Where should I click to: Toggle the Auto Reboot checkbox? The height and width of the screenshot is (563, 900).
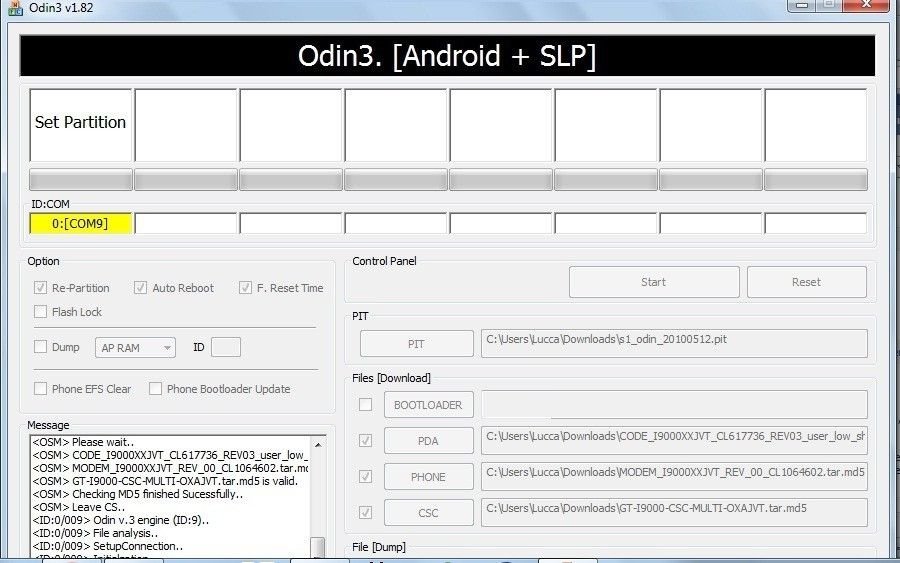pos(140,288)
